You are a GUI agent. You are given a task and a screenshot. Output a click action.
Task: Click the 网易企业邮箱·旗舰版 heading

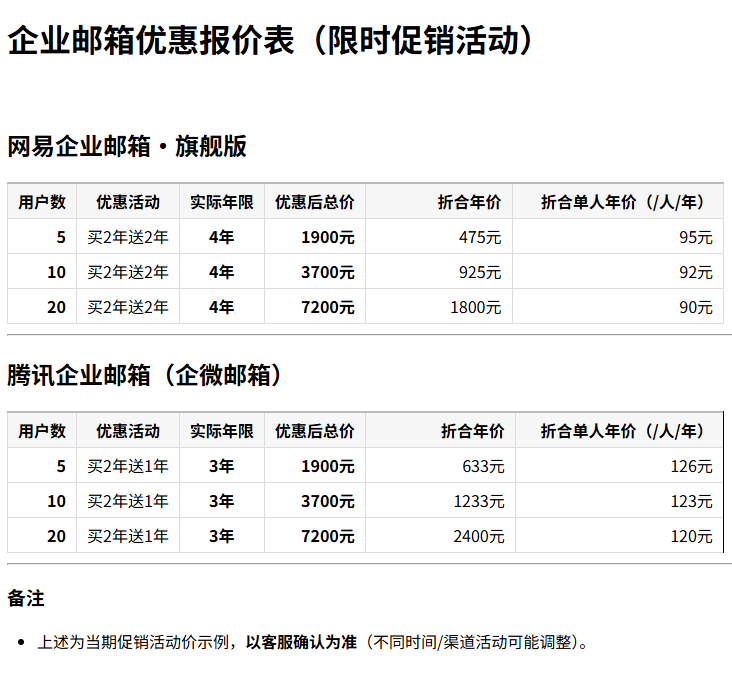tap(127, 147)
